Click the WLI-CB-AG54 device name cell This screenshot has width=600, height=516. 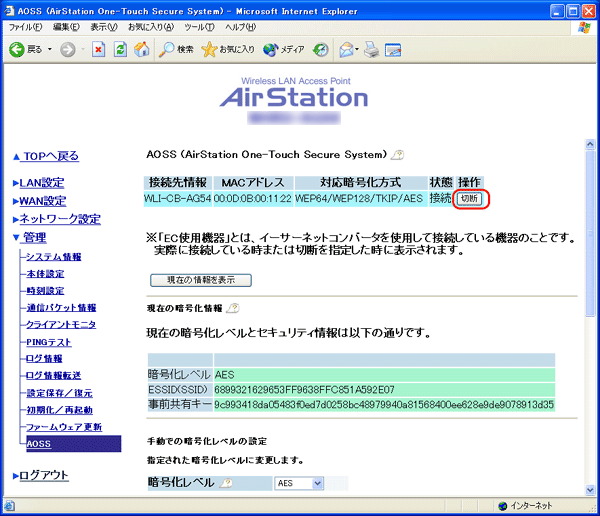(x=178, y=198)
